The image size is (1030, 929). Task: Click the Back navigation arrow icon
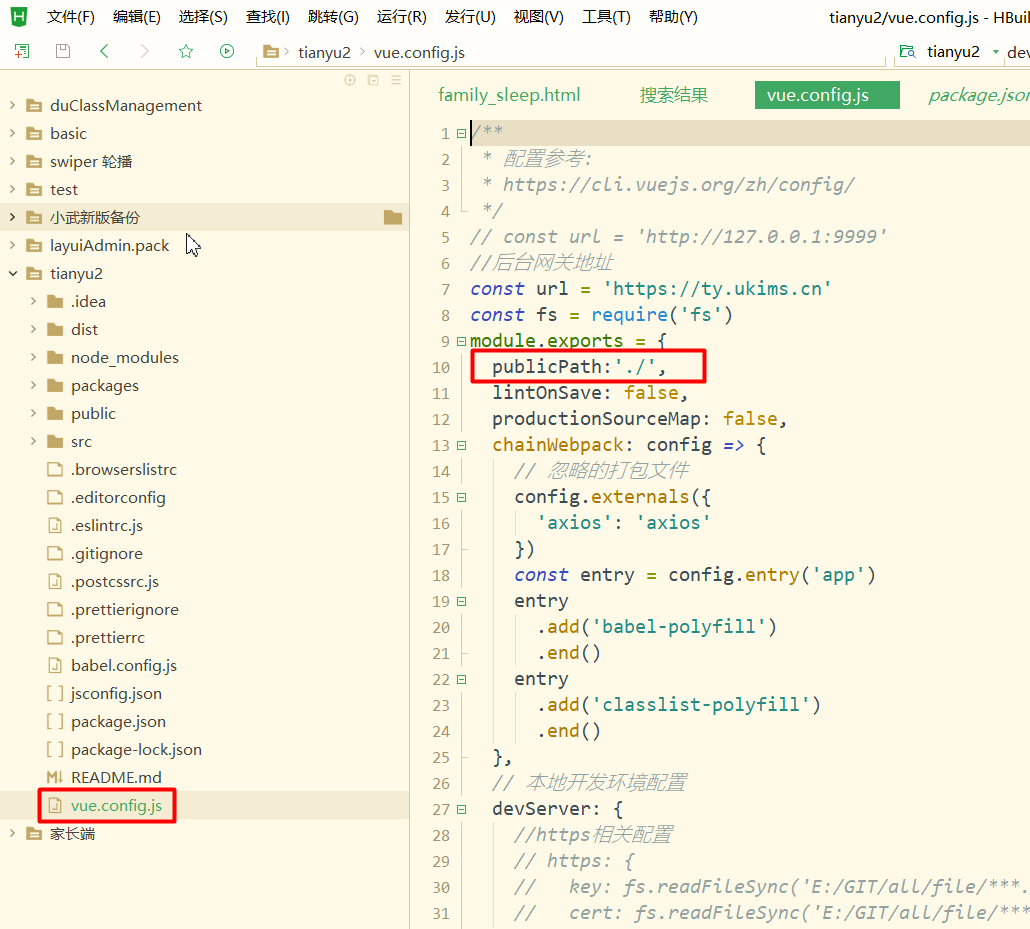pyautogui.click(x=103, y=51)
